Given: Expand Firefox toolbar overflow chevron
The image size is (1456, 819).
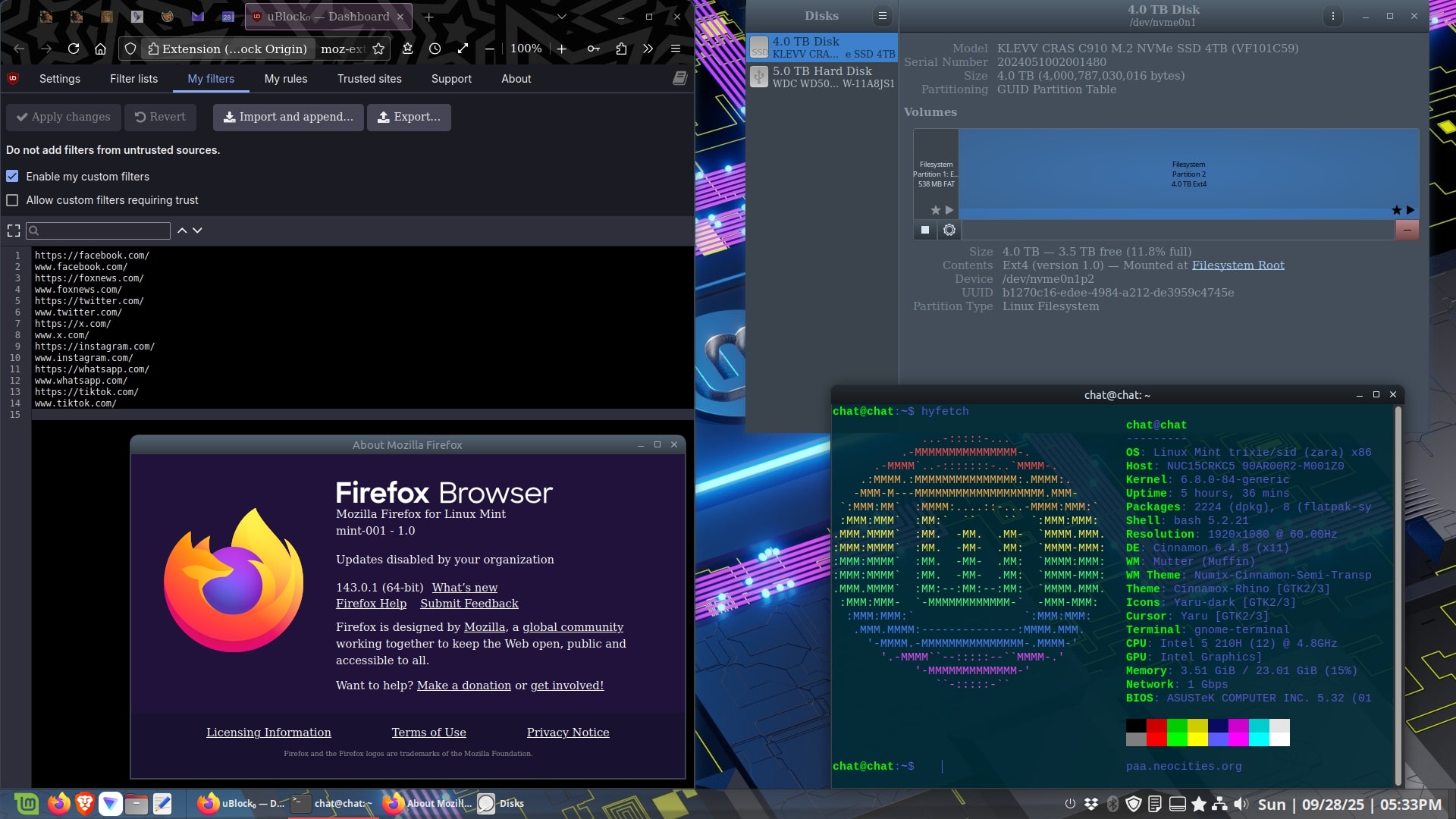Looking at the screenshot, I should [x=648, y=49].
